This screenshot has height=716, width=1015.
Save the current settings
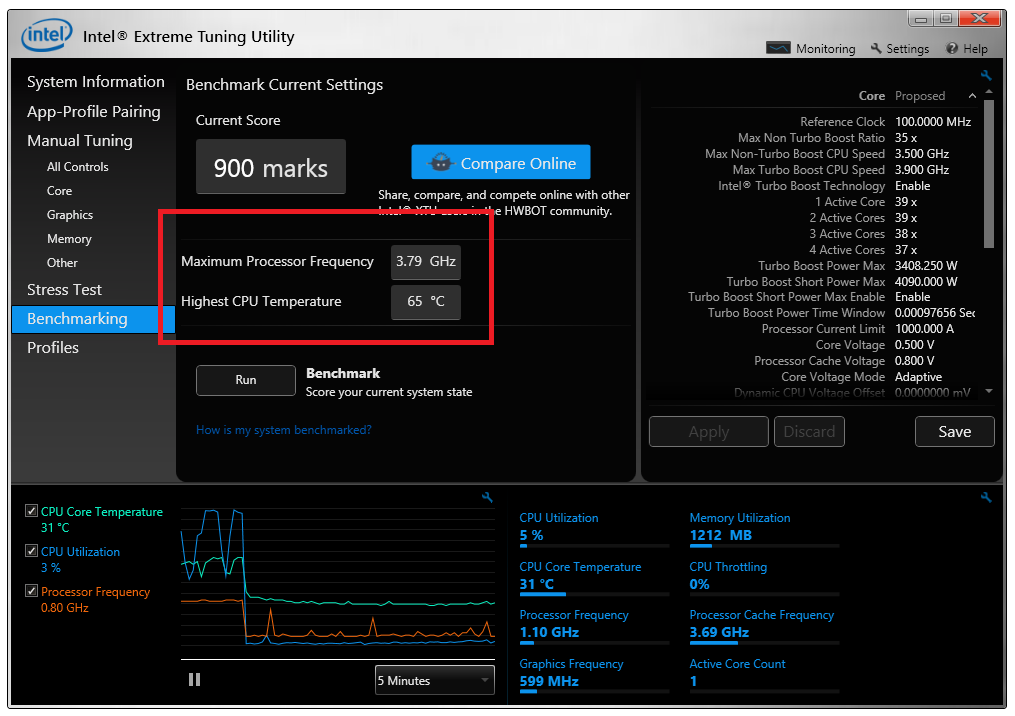click(954, 431)
